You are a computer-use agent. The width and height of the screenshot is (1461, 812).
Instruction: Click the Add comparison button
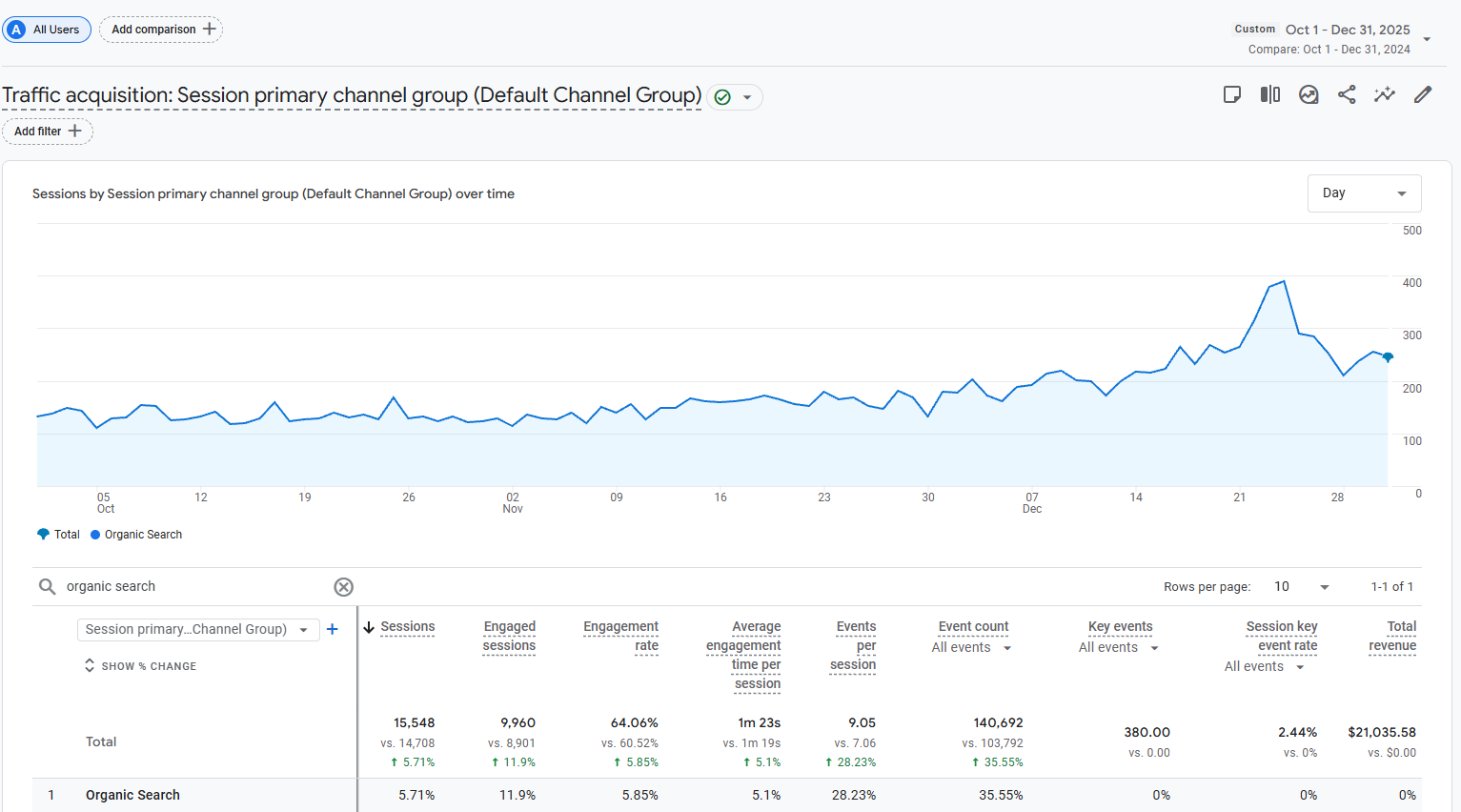point(161,30)
